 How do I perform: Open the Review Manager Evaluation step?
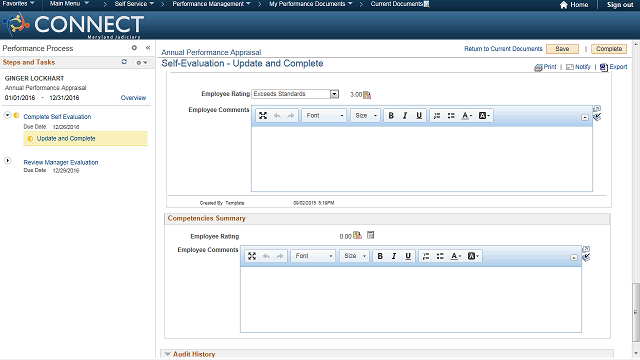[61, 162]
